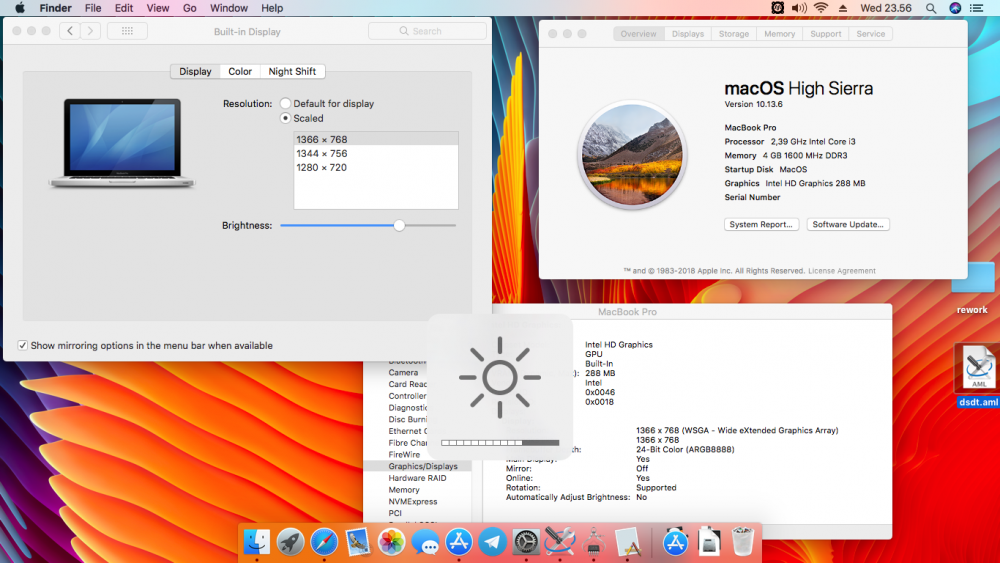The height and width of the screenshot is (563, 1000).
Task: Select Hardware RAID in System Report sidebar
Action: (417, 478)
